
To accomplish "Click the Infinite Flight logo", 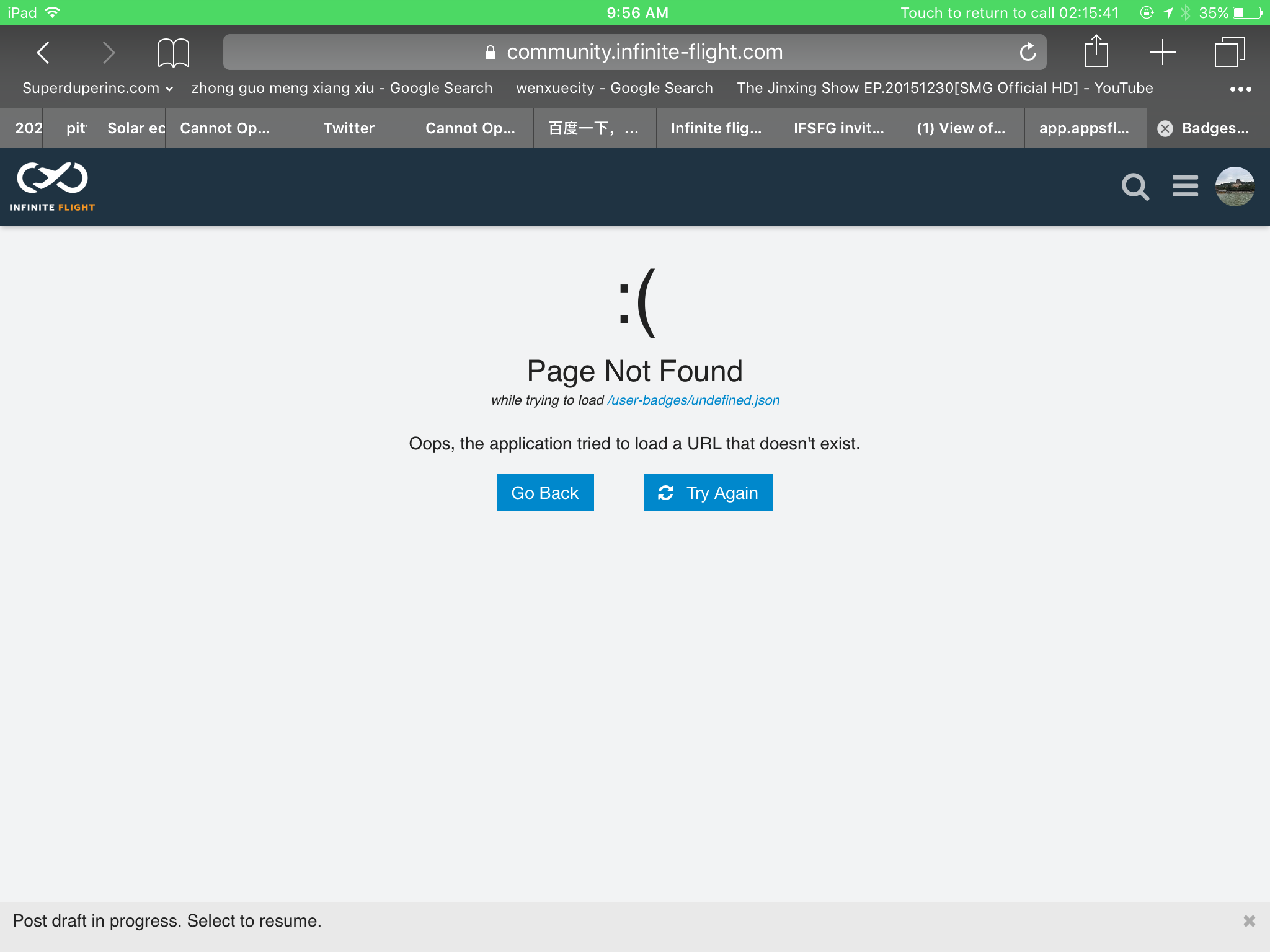I will (x=53, y=187).
